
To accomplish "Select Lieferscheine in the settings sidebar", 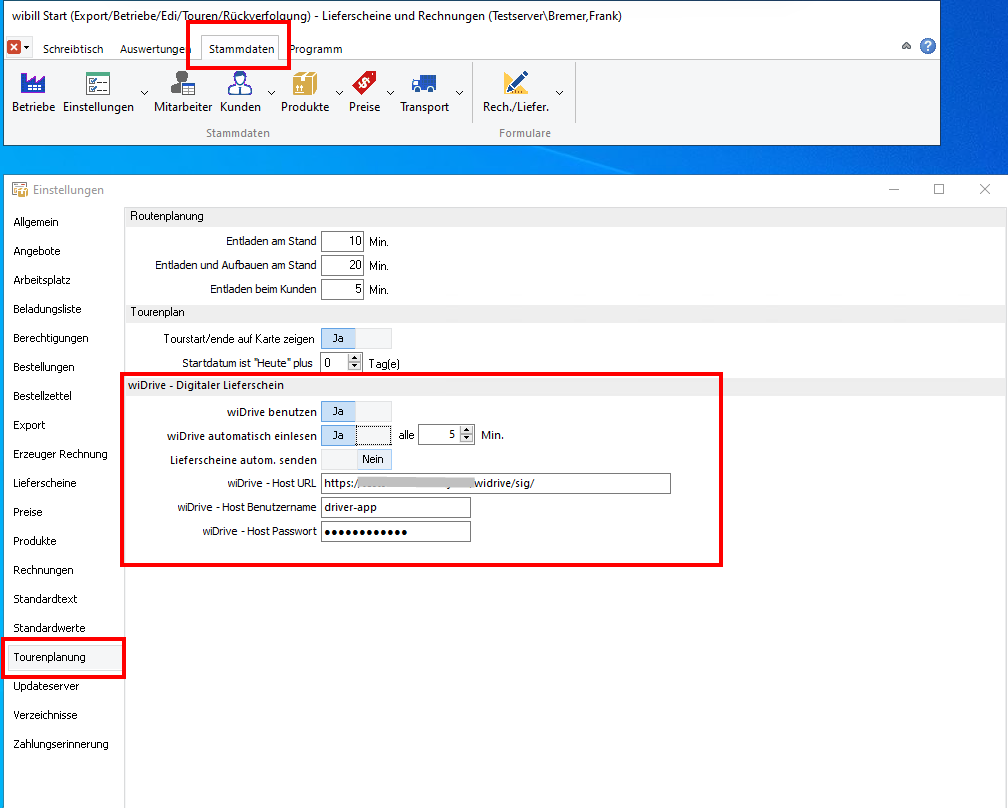I will click(45, 483).
